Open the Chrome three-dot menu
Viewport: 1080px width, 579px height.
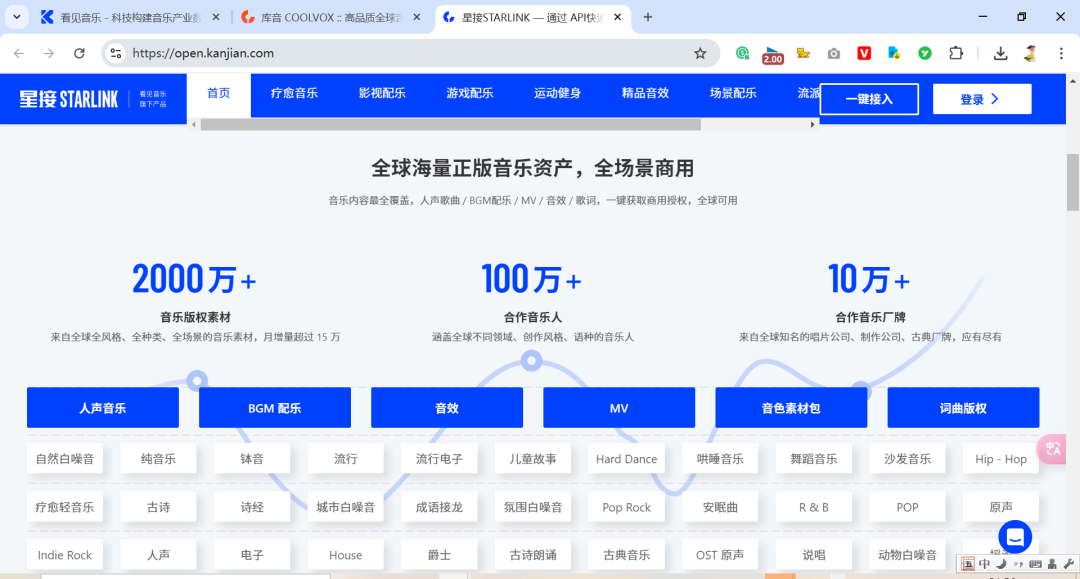point(1061,52)
